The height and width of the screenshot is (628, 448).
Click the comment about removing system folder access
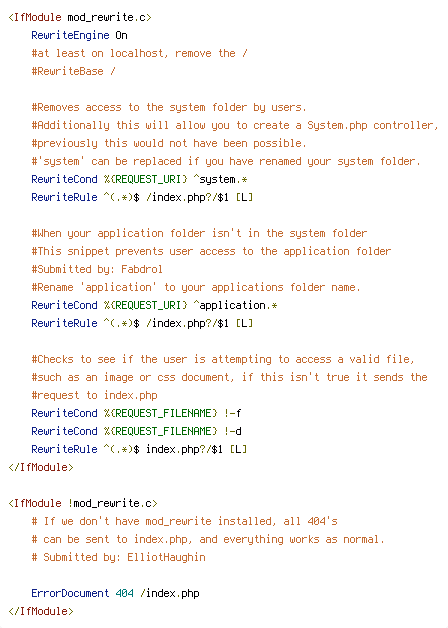tap(169, 107)
